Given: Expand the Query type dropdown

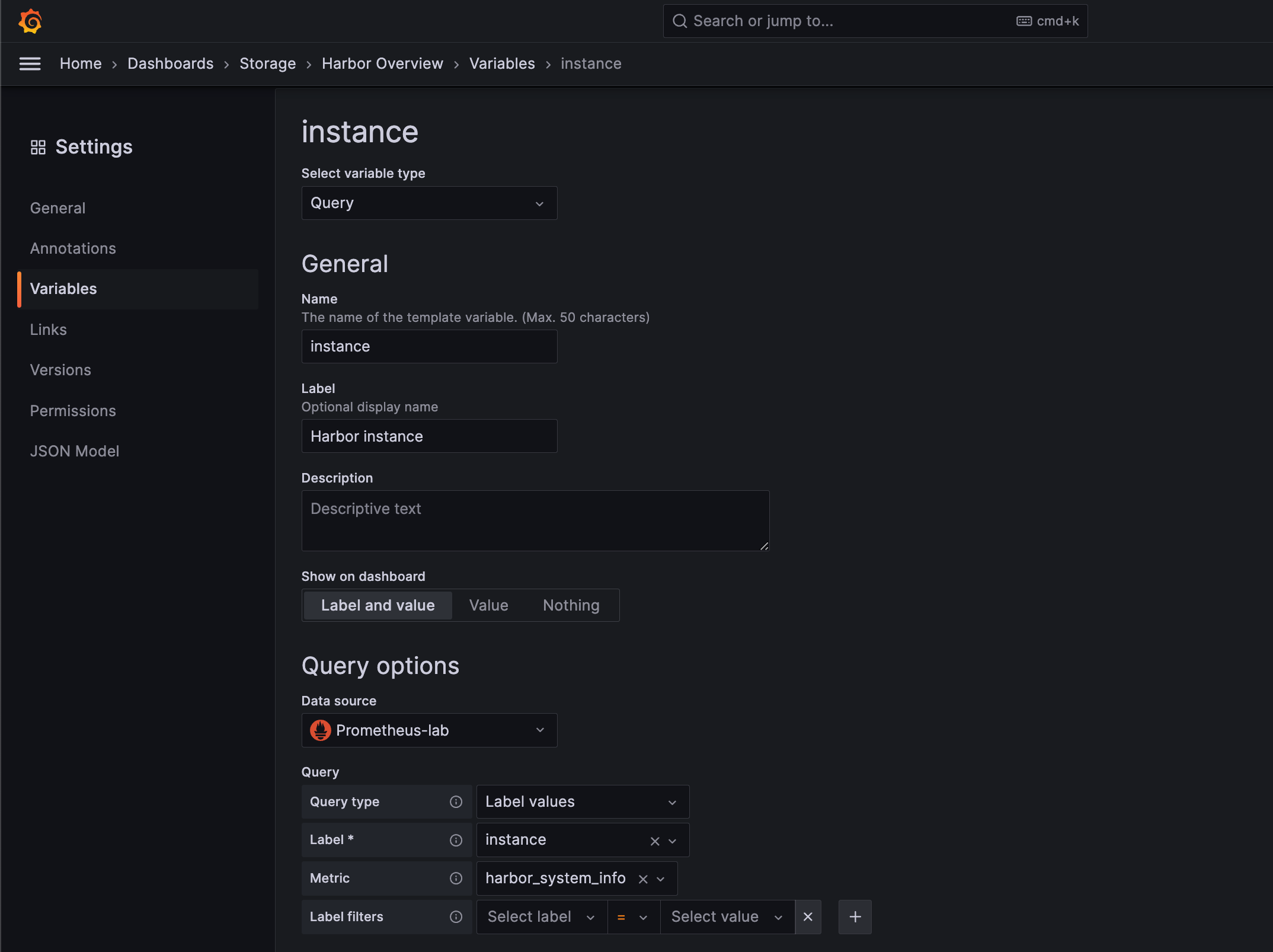Looking at the screenshot, I should coord(581,801).
